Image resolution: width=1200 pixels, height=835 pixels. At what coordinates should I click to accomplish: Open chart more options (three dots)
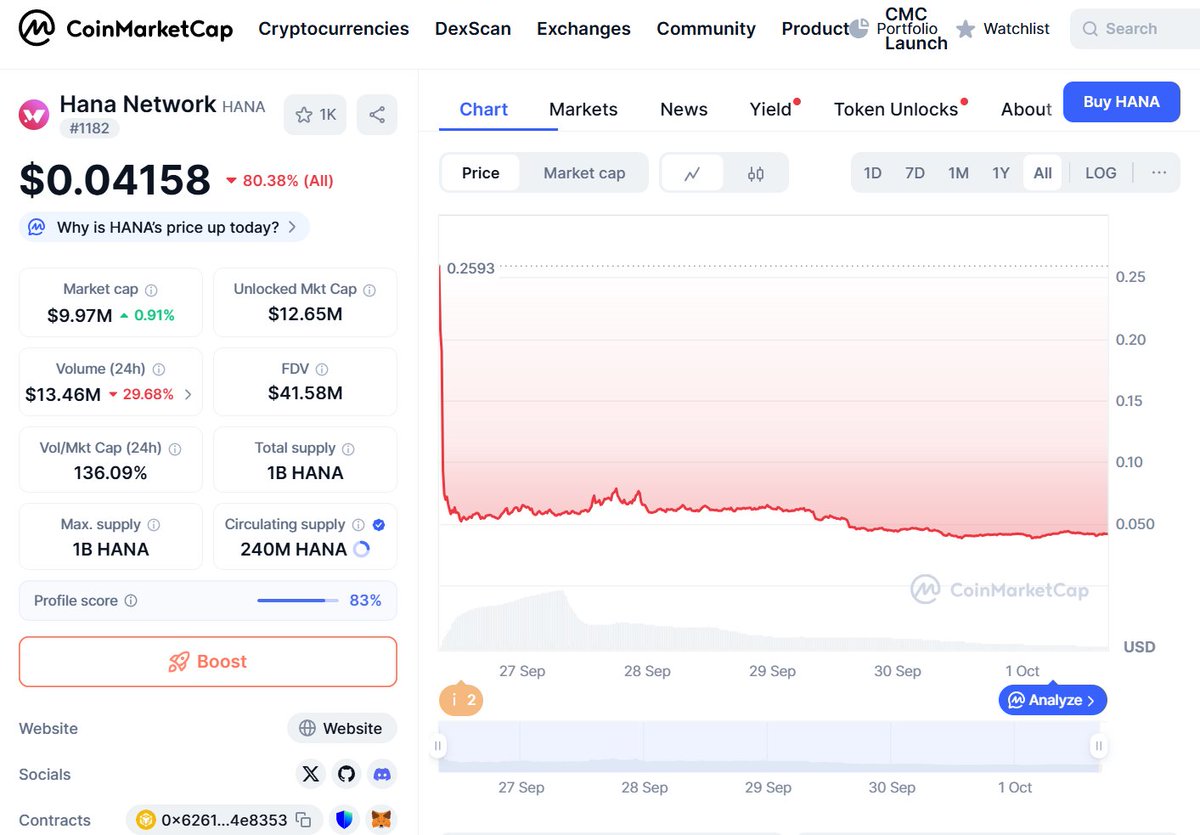[1159, 173]
